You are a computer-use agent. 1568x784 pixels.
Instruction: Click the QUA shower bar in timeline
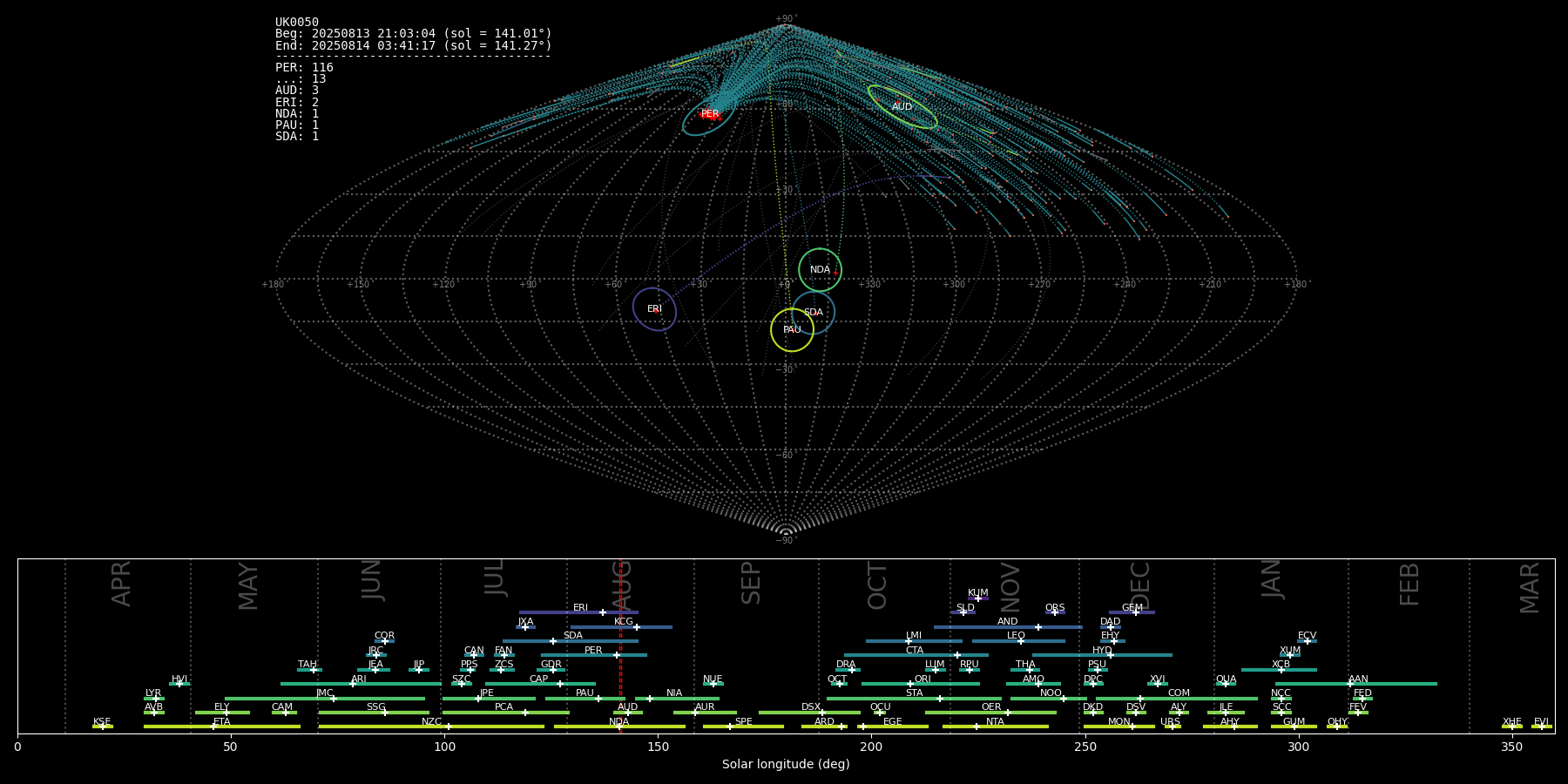[x=1226, y=684]
